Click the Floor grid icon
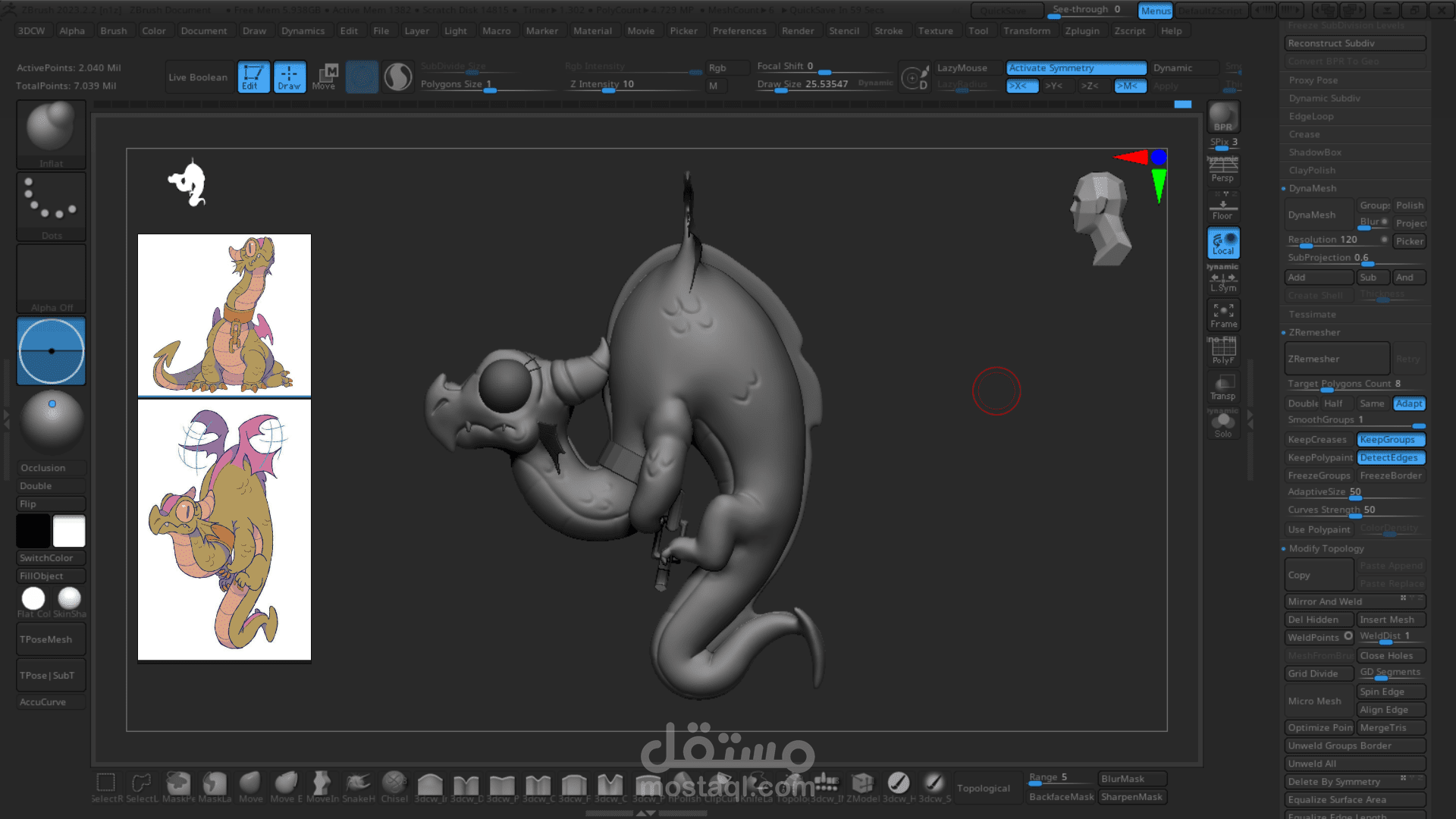The height and width of the screenshot is (819, 1456). point(1222,207)
